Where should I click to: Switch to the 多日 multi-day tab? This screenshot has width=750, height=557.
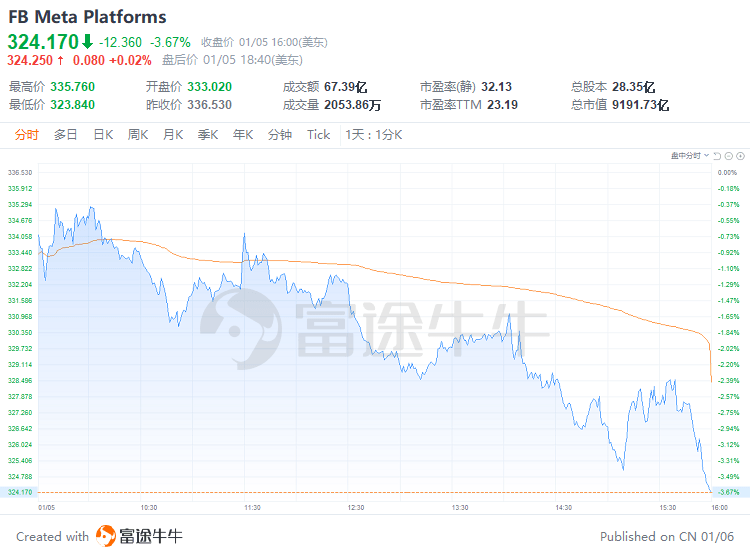tap(66, 135)
